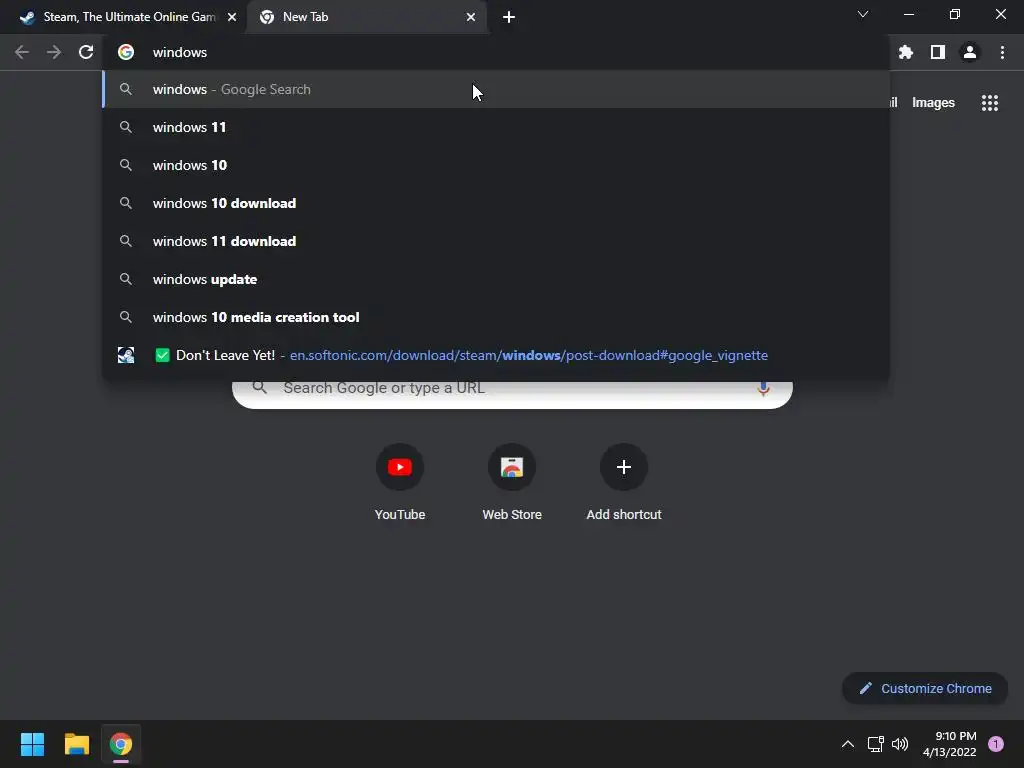Open the softonic 'Don't Leave Yet!' suggestion
This screenshot has height=768, width=1024.
click(x=496, y=355)
